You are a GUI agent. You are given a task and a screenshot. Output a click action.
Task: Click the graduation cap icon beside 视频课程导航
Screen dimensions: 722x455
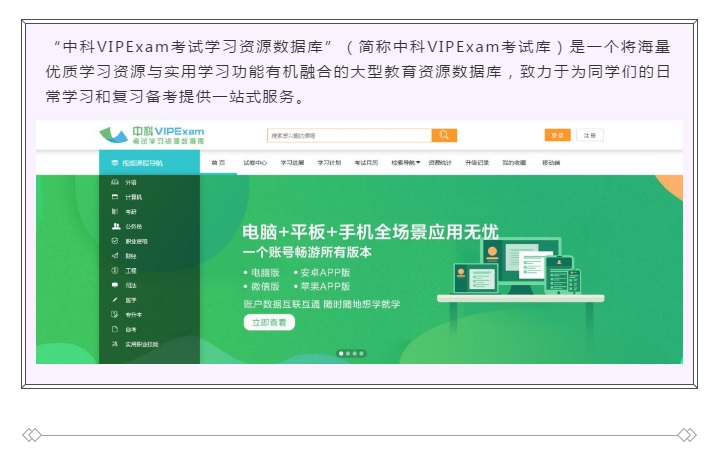click(x=115, y=163)
